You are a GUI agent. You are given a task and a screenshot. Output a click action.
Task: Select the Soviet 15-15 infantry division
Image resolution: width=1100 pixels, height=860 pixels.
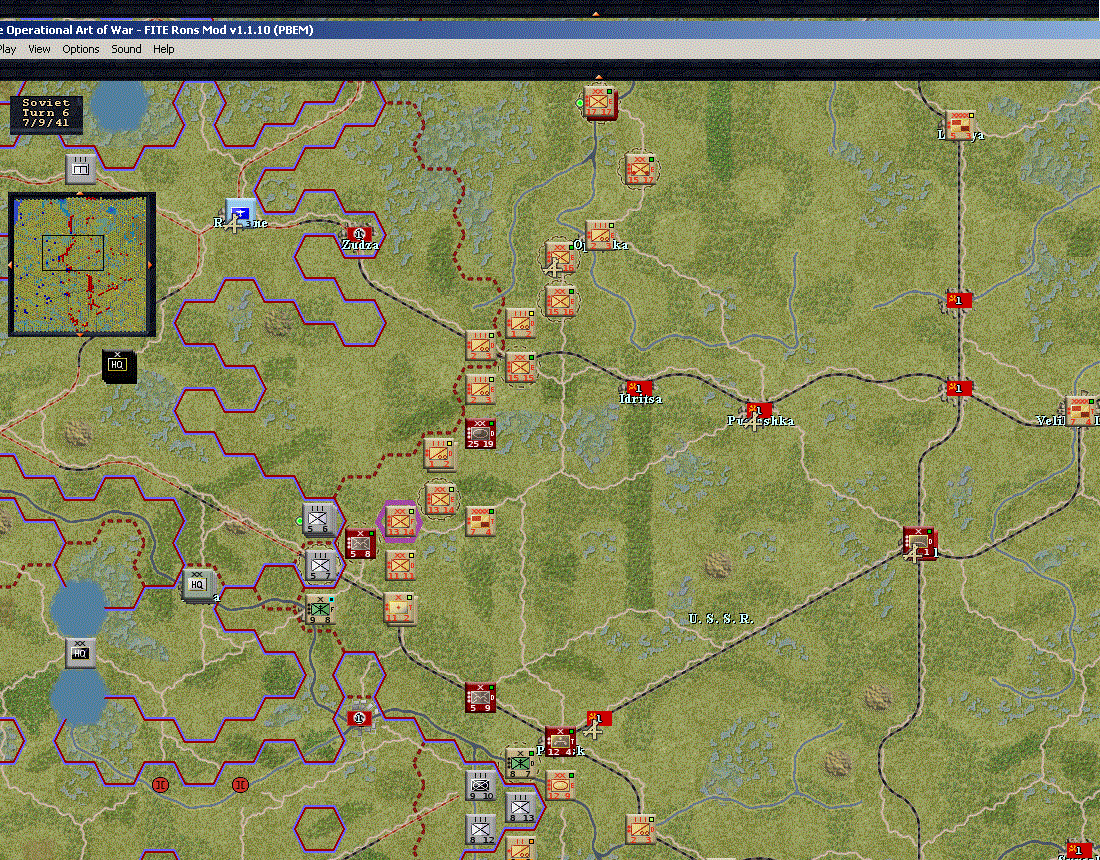tap(521, 368)
